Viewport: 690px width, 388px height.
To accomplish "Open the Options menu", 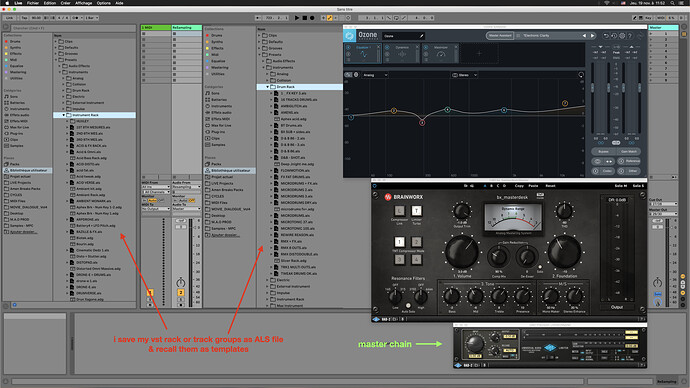I will click(x=104, y=3).
